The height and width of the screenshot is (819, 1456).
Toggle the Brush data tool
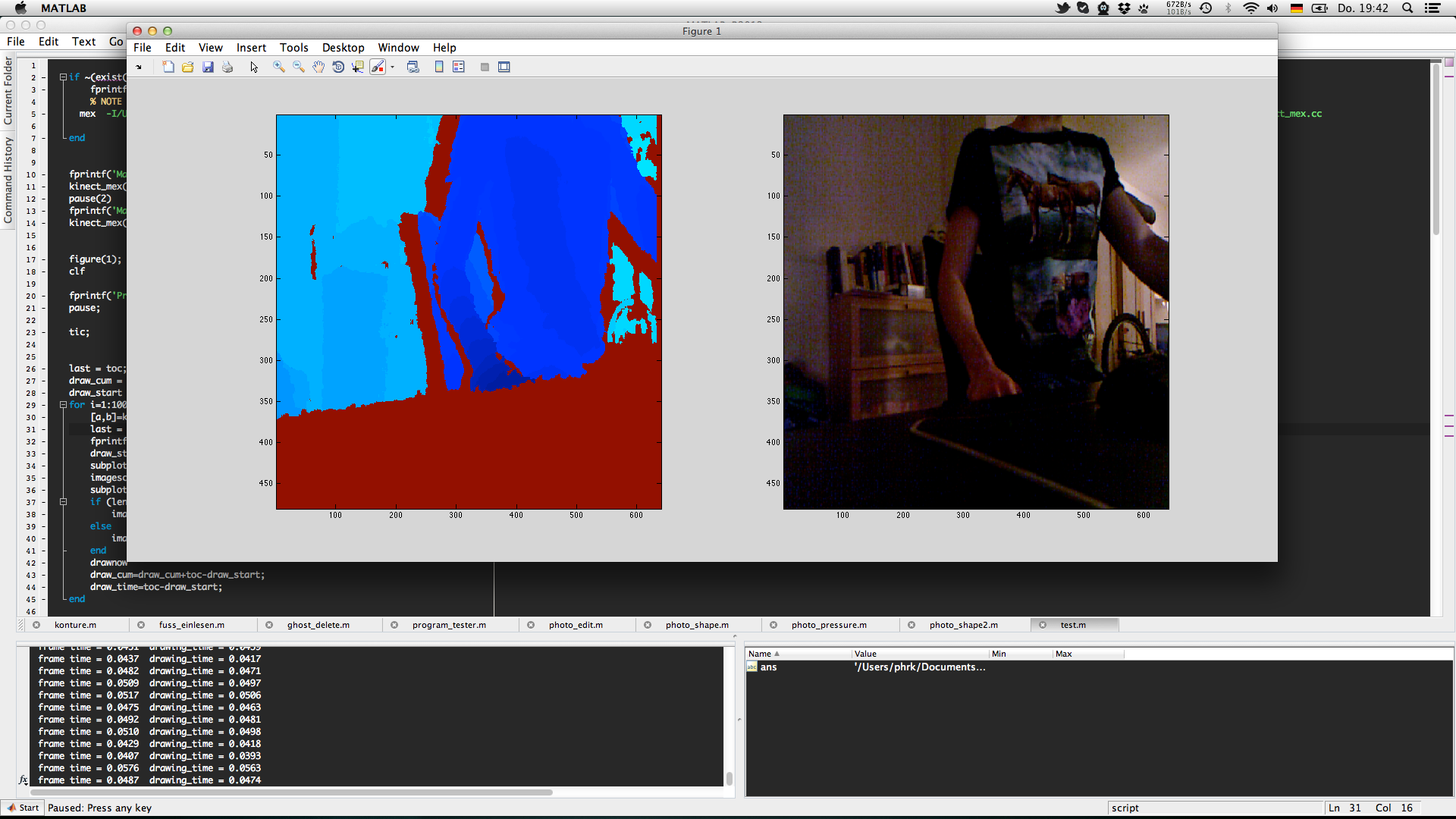378,67
